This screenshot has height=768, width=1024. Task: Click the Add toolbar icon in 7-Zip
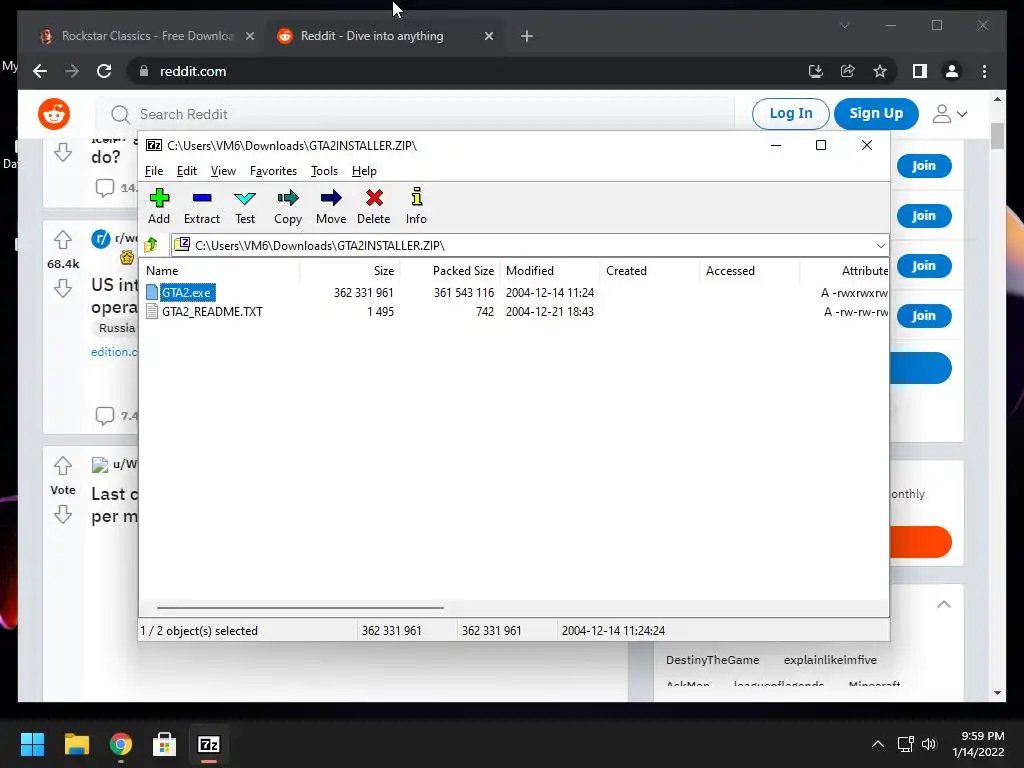click(159, 206)
